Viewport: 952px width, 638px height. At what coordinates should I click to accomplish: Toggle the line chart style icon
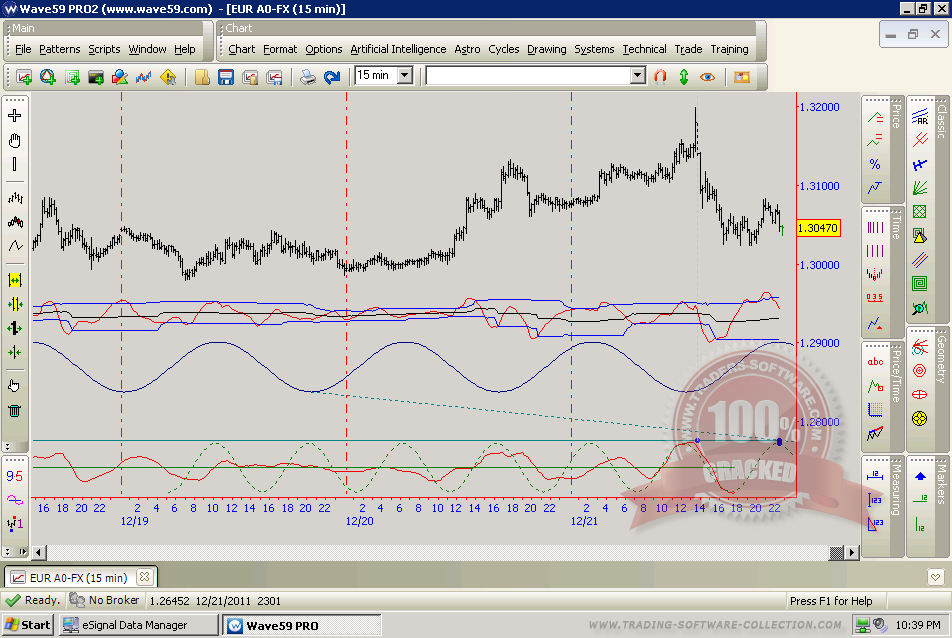point(15,246)
